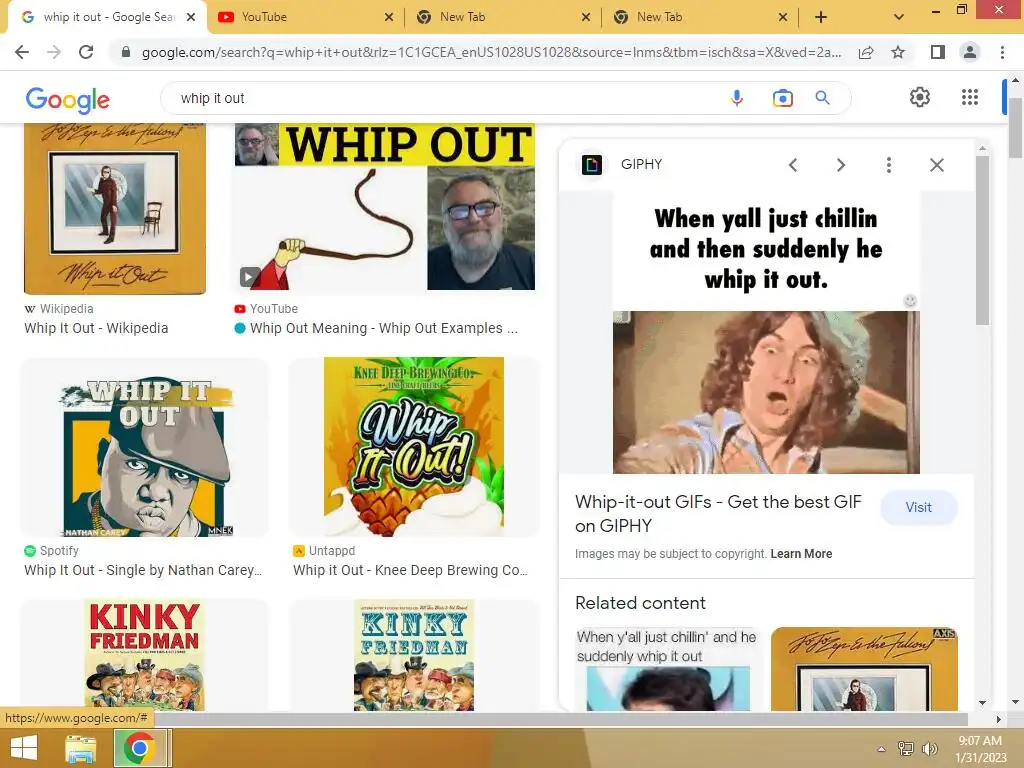
Task: Click the browser address bar URL
Action: 491,52
